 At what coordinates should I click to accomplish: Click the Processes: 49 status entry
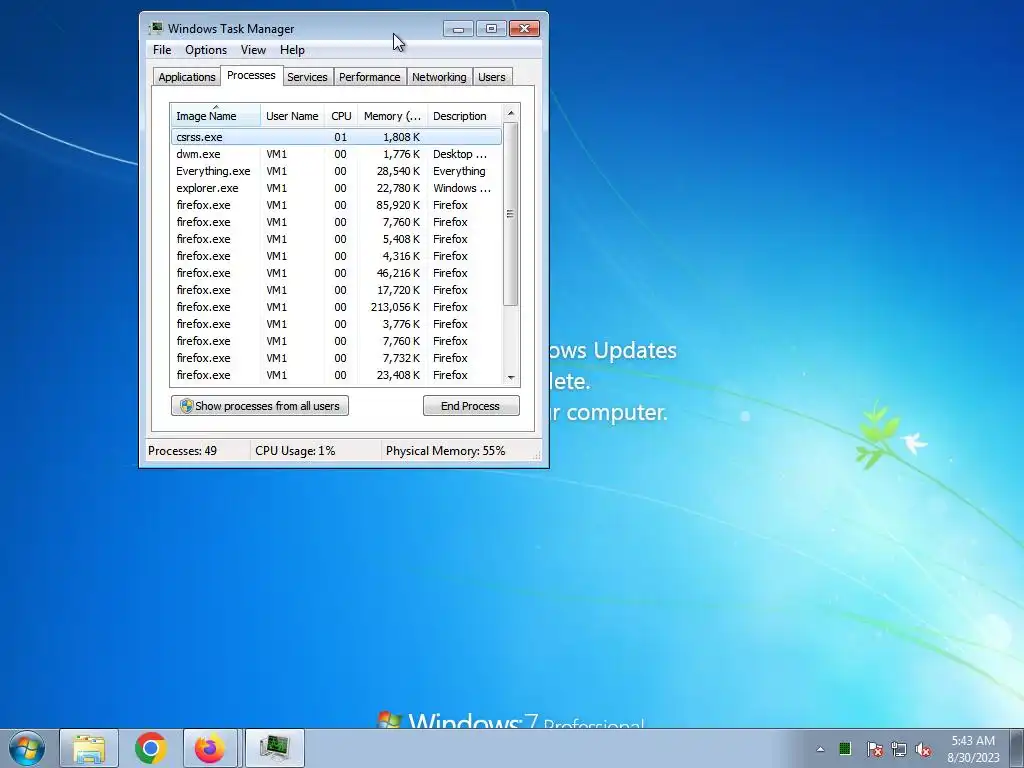coord(197,451)
